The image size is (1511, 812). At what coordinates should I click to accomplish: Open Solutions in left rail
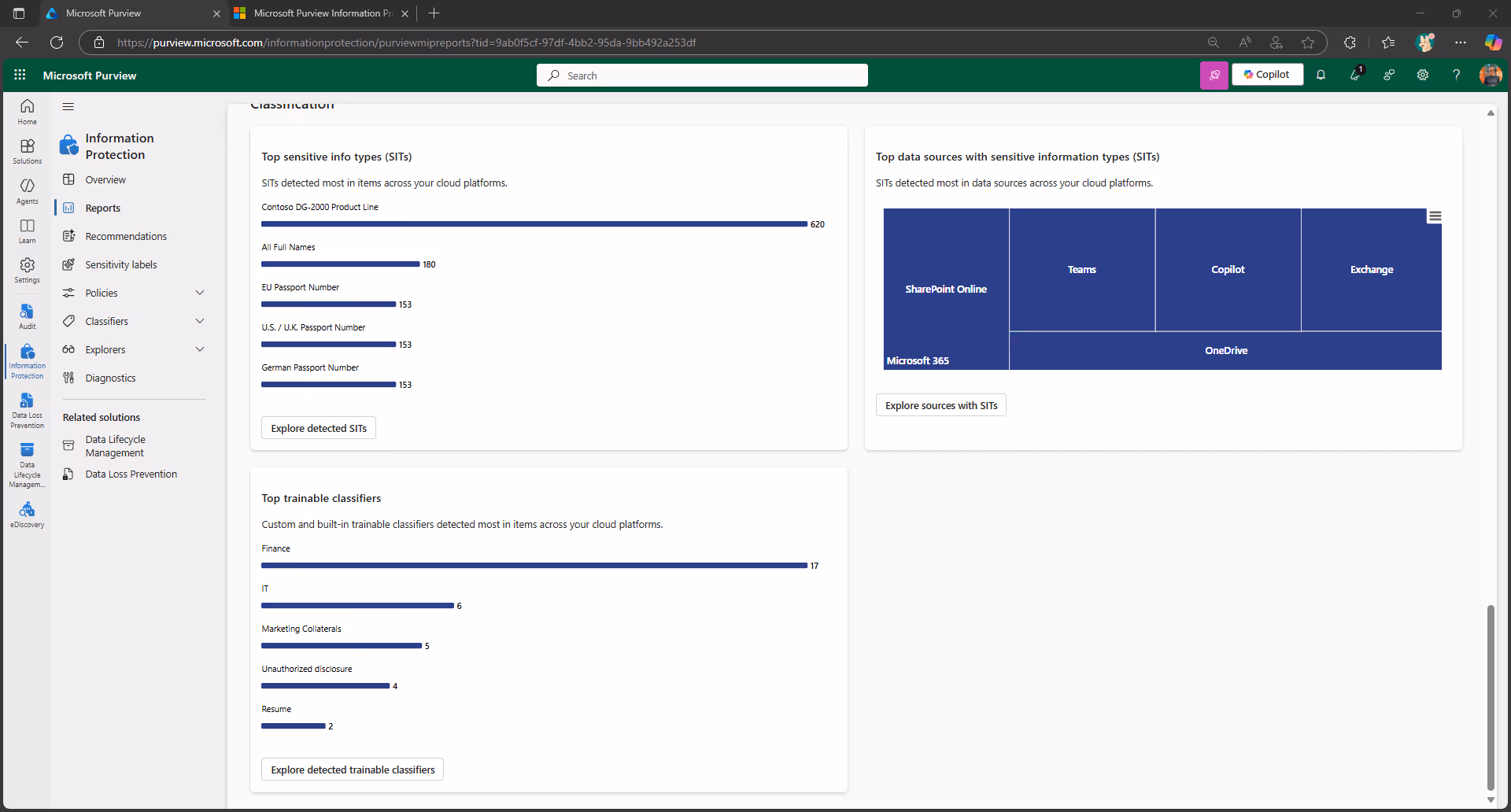click(28, 152)
